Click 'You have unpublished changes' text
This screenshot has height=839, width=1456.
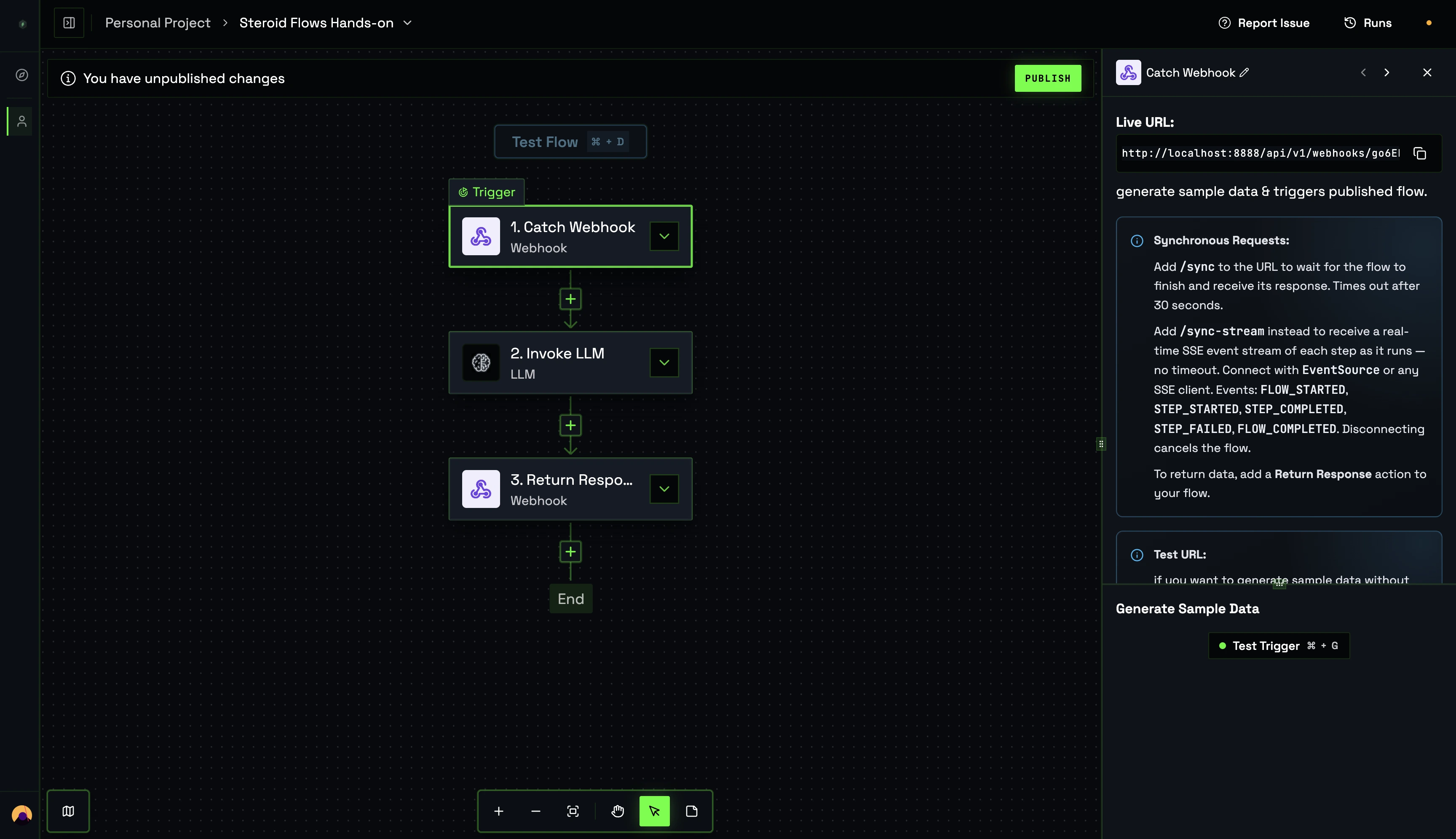tap(184, 78)
